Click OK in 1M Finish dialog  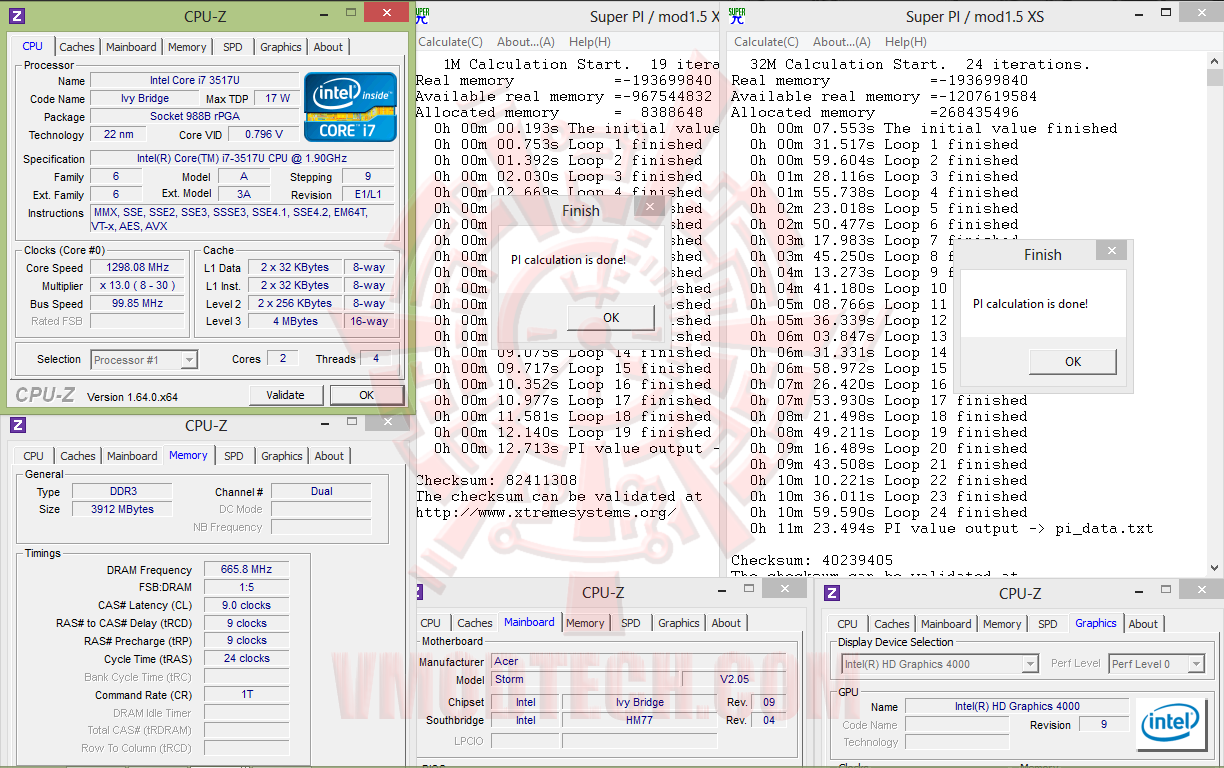click(611, 318)
